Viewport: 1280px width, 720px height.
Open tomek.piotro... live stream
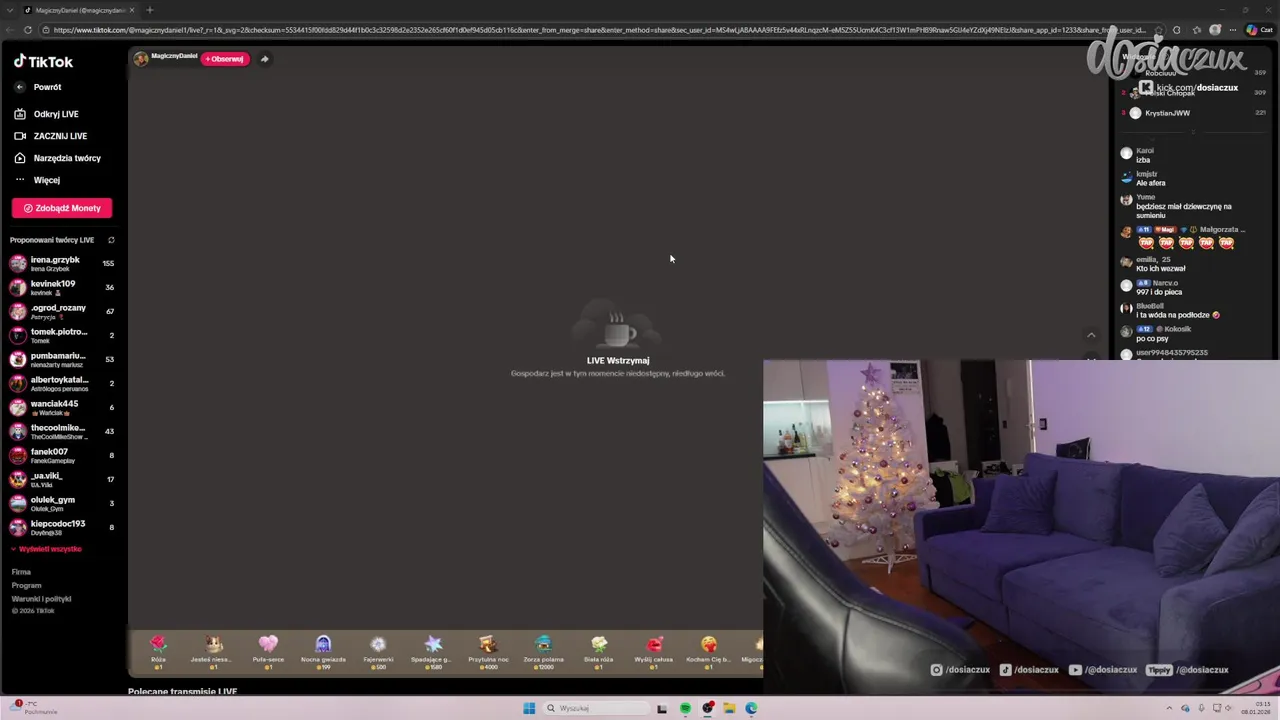point(62,336)
